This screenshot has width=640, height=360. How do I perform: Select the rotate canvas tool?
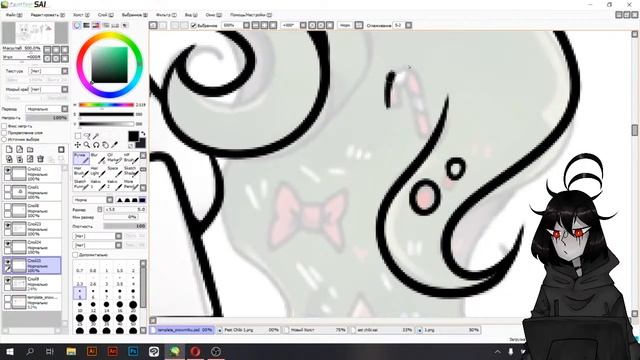(96, 144)
